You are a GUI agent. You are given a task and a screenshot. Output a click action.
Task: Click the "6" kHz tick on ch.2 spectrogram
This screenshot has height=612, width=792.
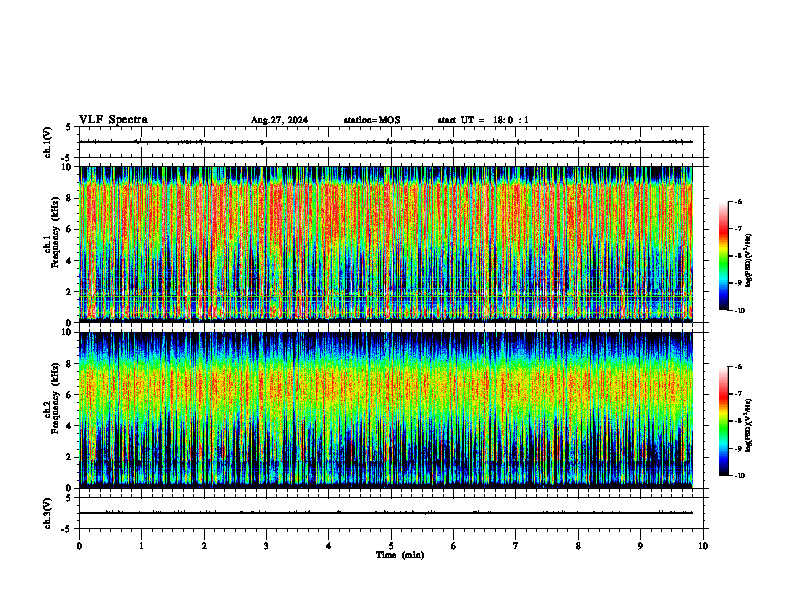click(70, 395)
